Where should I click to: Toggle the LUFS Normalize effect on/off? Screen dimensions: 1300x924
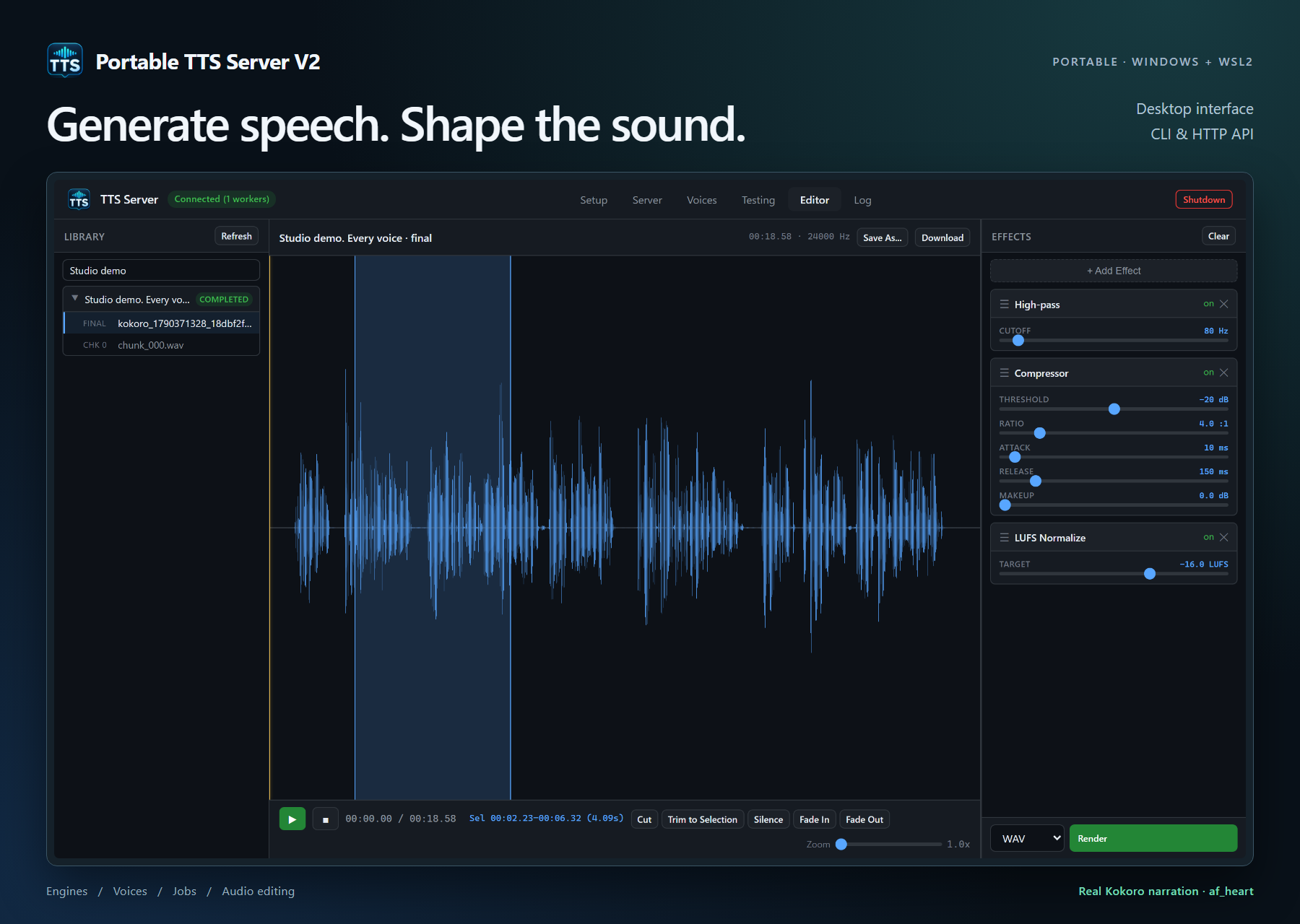pyautogui.click(x=1208, y=537)
